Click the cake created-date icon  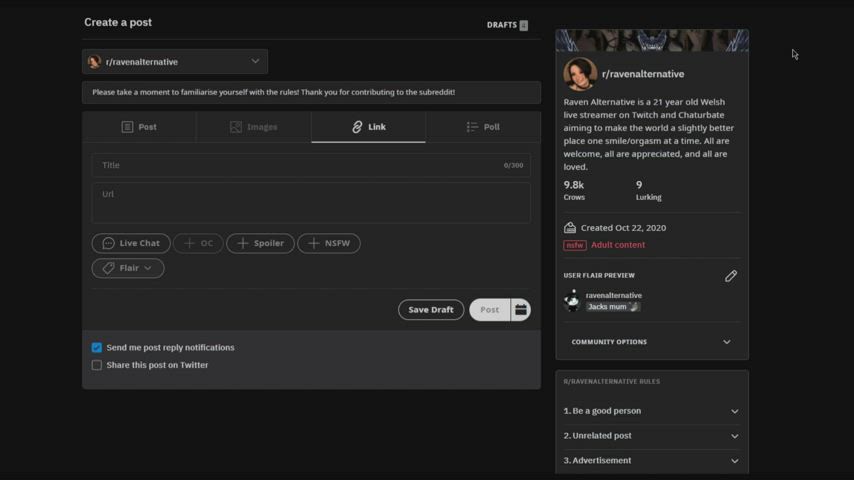(570, 228)
